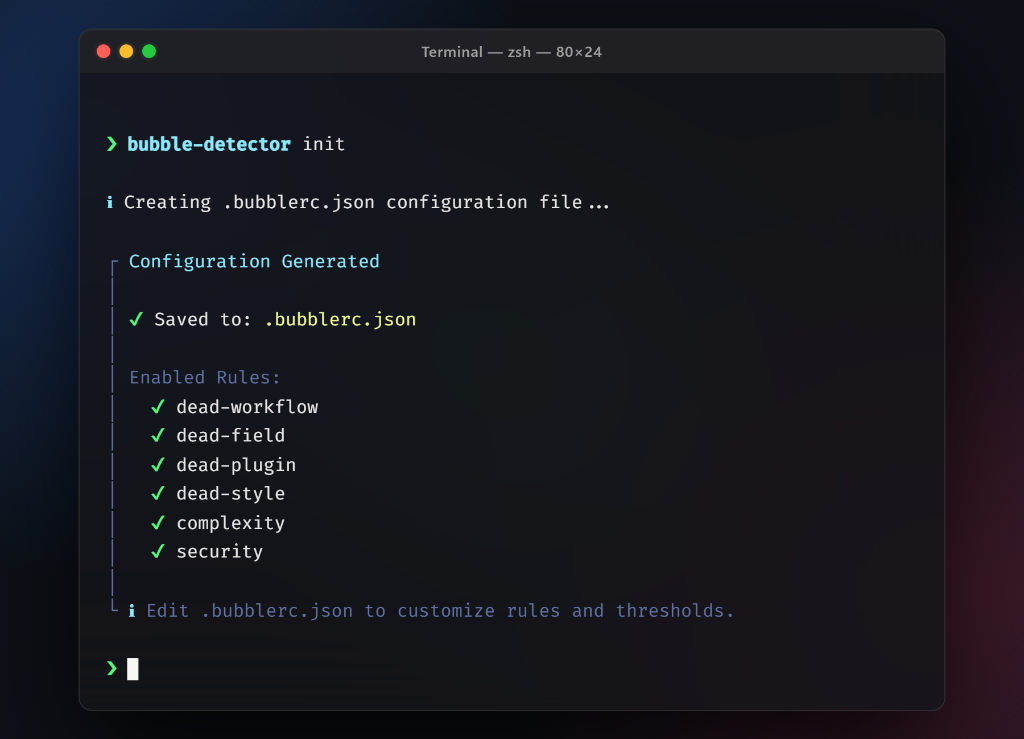Image resolution: width=1024 pixels, height=739 pixels.
Task: Minimize the Terminal using yellow button
Action: click(126, 52)
